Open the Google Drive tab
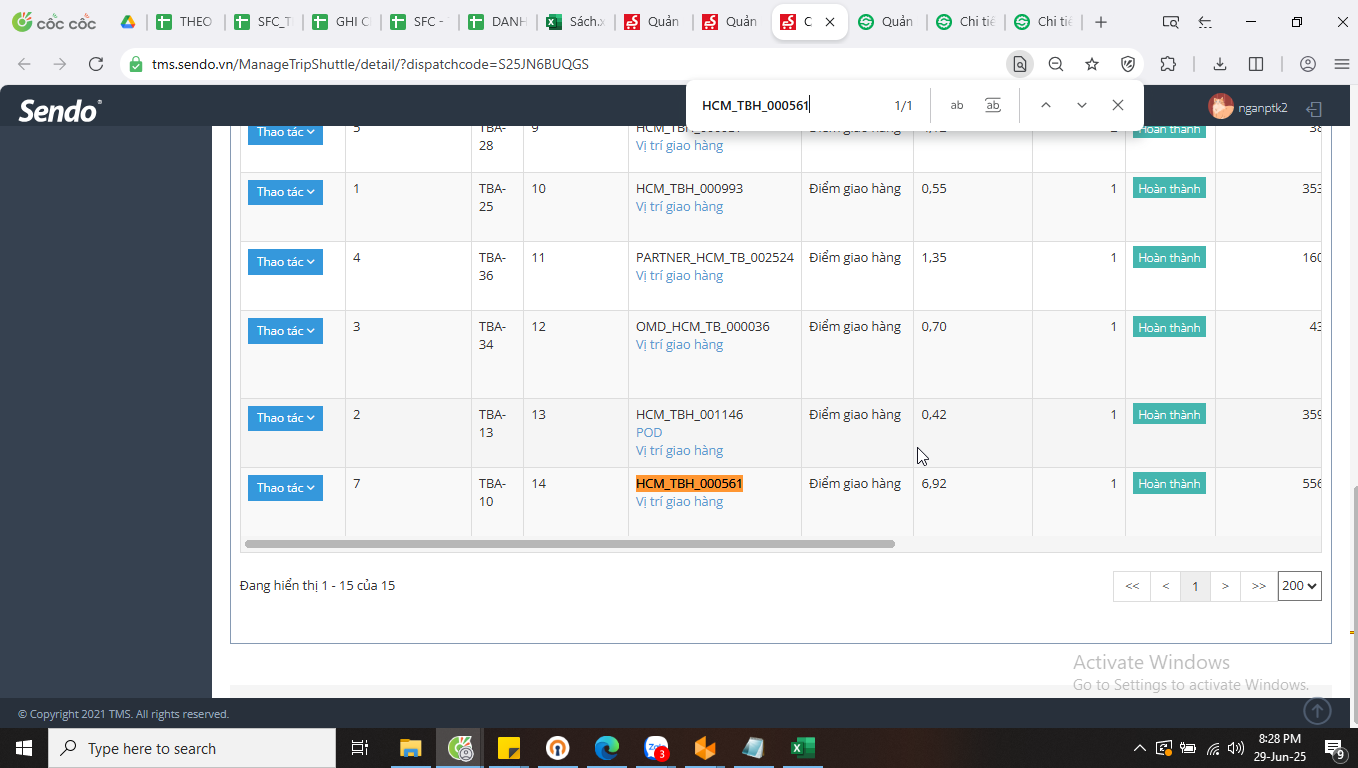The image size is (1358, 768). click(127, 22)
